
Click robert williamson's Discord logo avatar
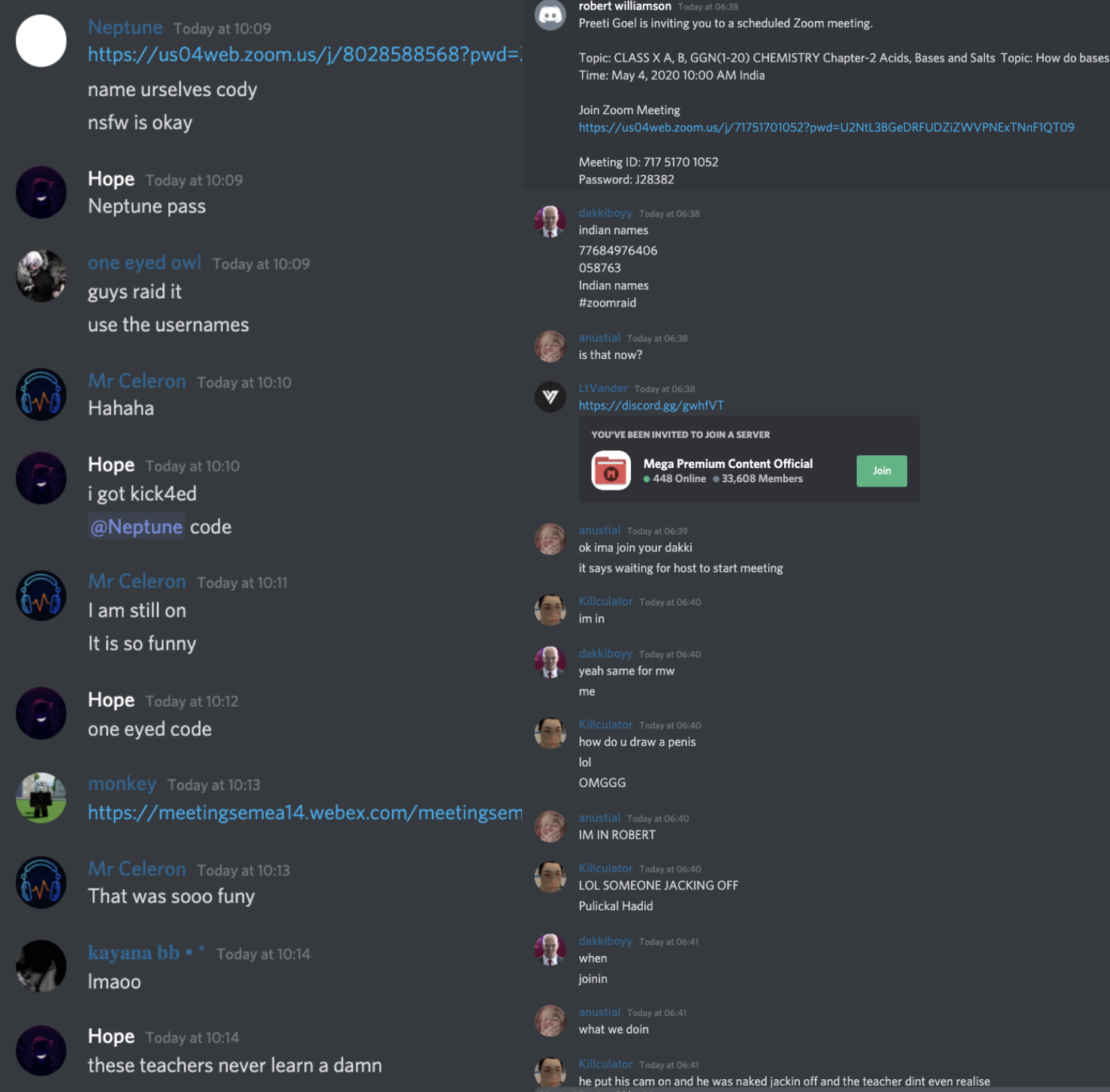(x=550, y=15)
